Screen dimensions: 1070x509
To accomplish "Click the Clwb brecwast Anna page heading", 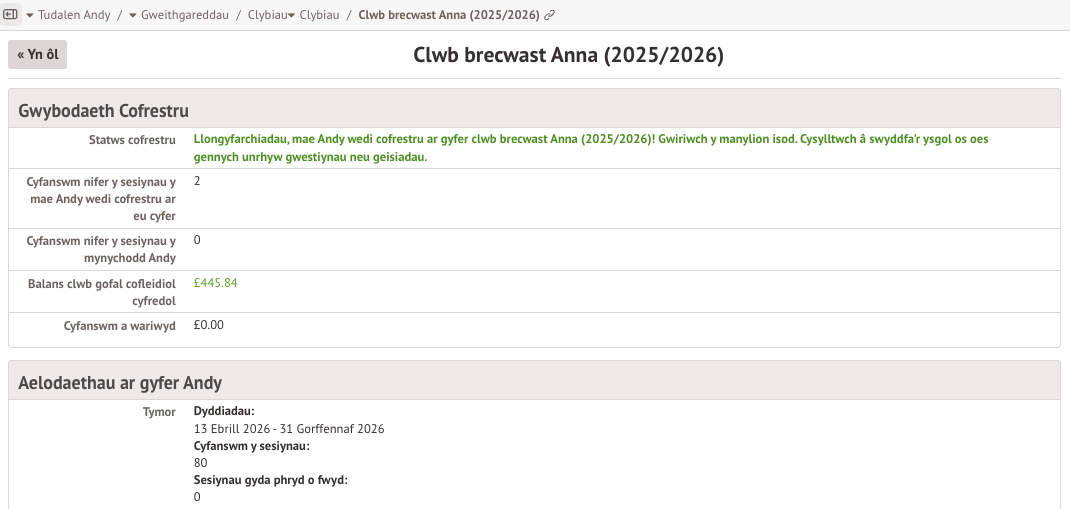I will point(568,55).
